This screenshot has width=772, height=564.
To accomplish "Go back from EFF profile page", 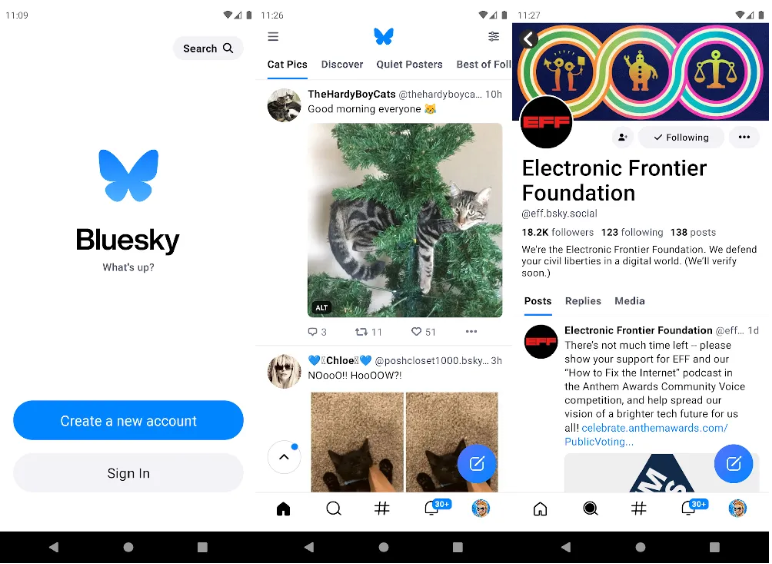I will click(x=528, y=38).
